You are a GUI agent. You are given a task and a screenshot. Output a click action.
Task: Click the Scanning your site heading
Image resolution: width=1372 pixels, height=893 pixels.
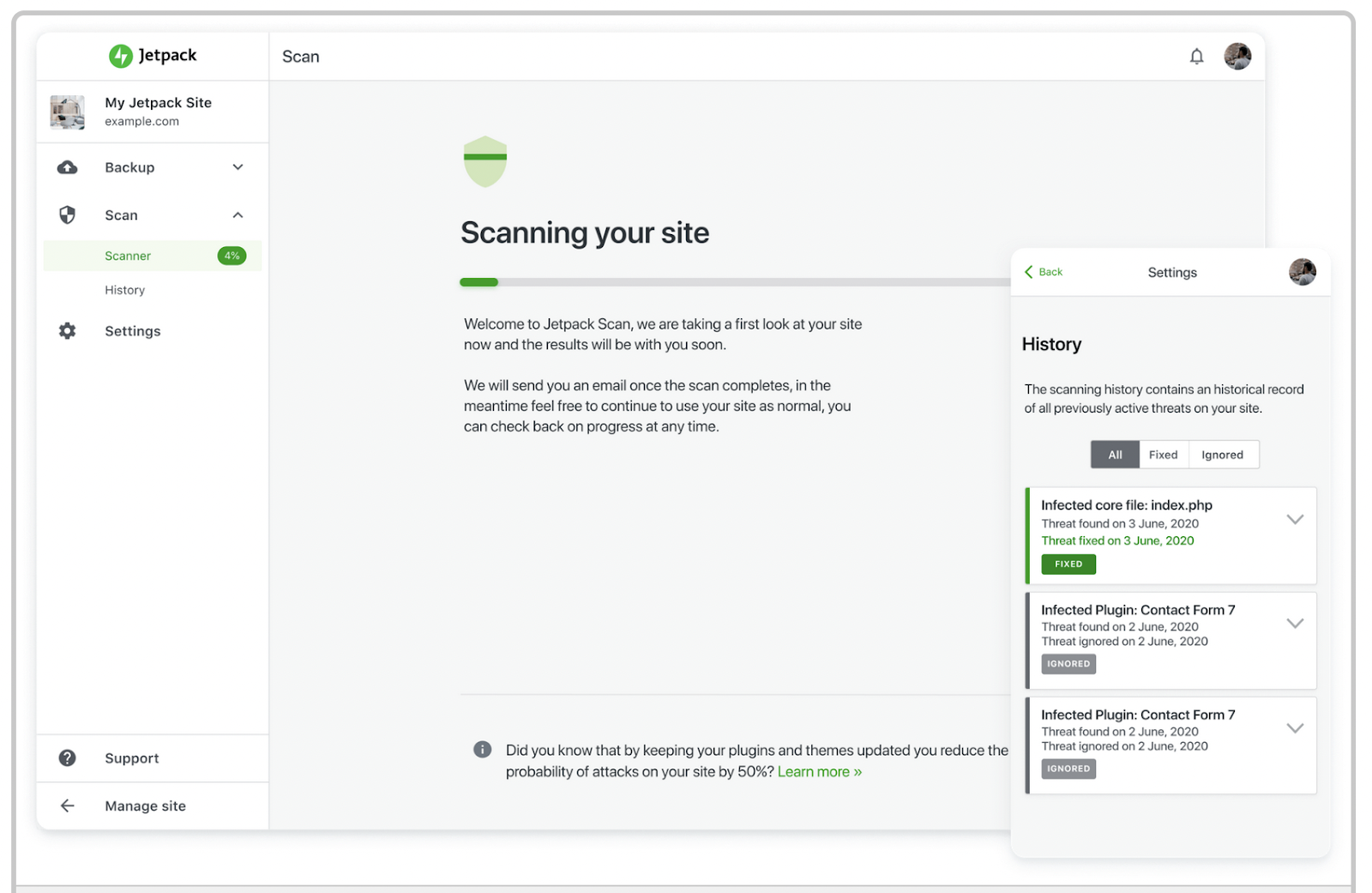pyautogui.click(x=585, y=233)
